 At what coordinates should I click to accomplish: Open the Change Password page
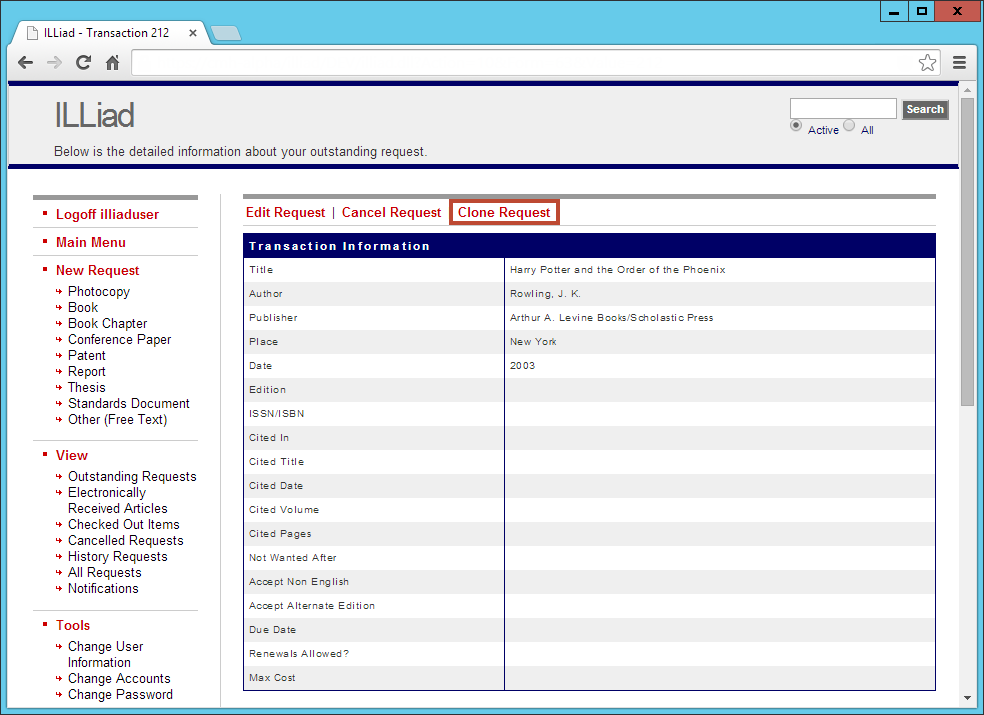click(120, 694)
